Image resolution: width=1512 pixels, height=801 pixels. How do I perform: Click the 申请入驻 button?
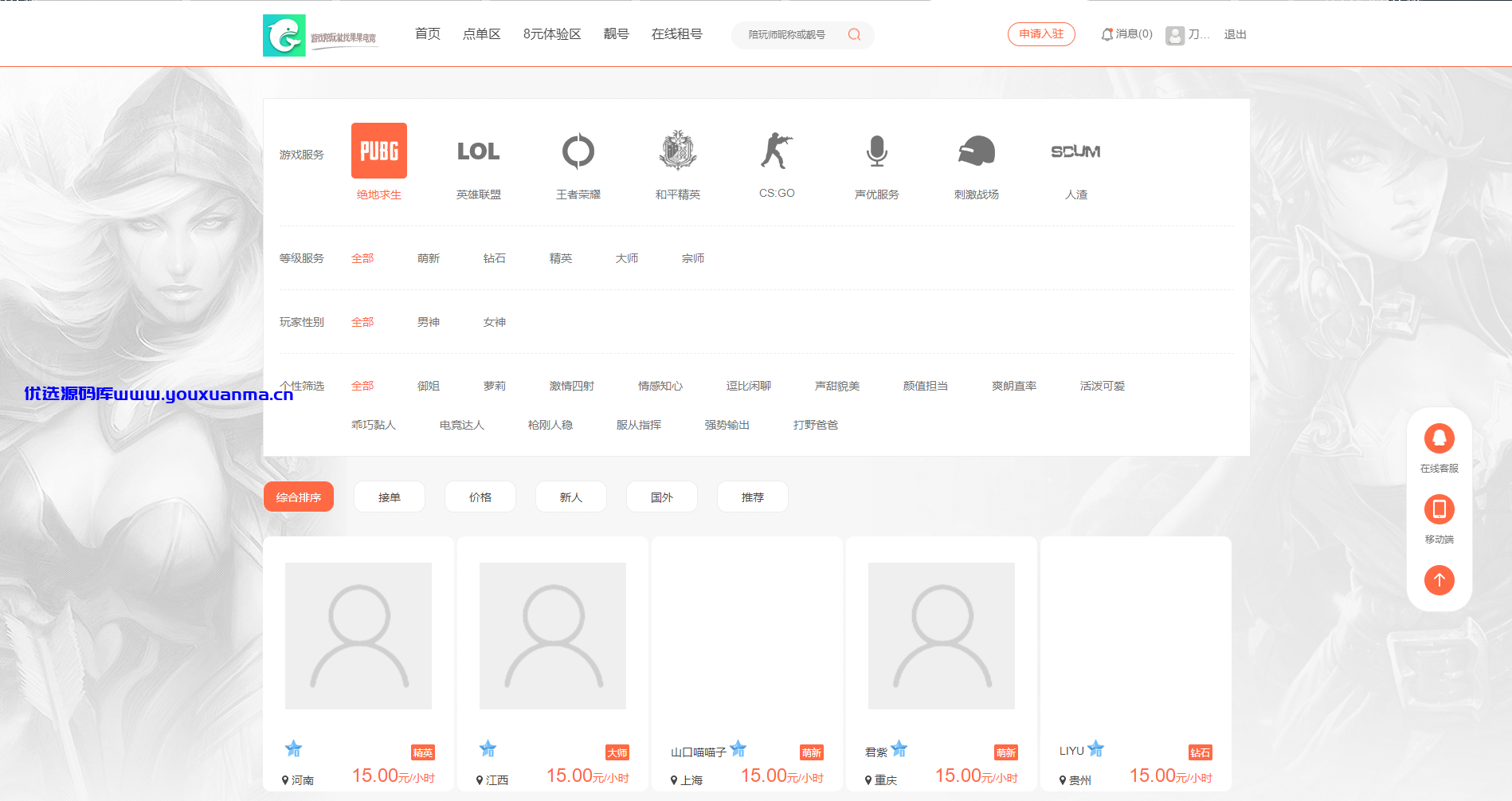(1041, 34)
